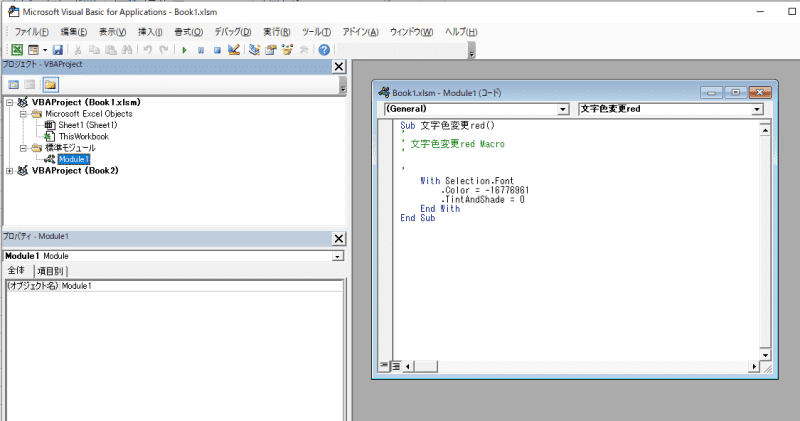Viewport: 800px width, 421px height.
Task: Open Find with the binoculars icon
Action: pyautogui.click(x=127, y=49)
